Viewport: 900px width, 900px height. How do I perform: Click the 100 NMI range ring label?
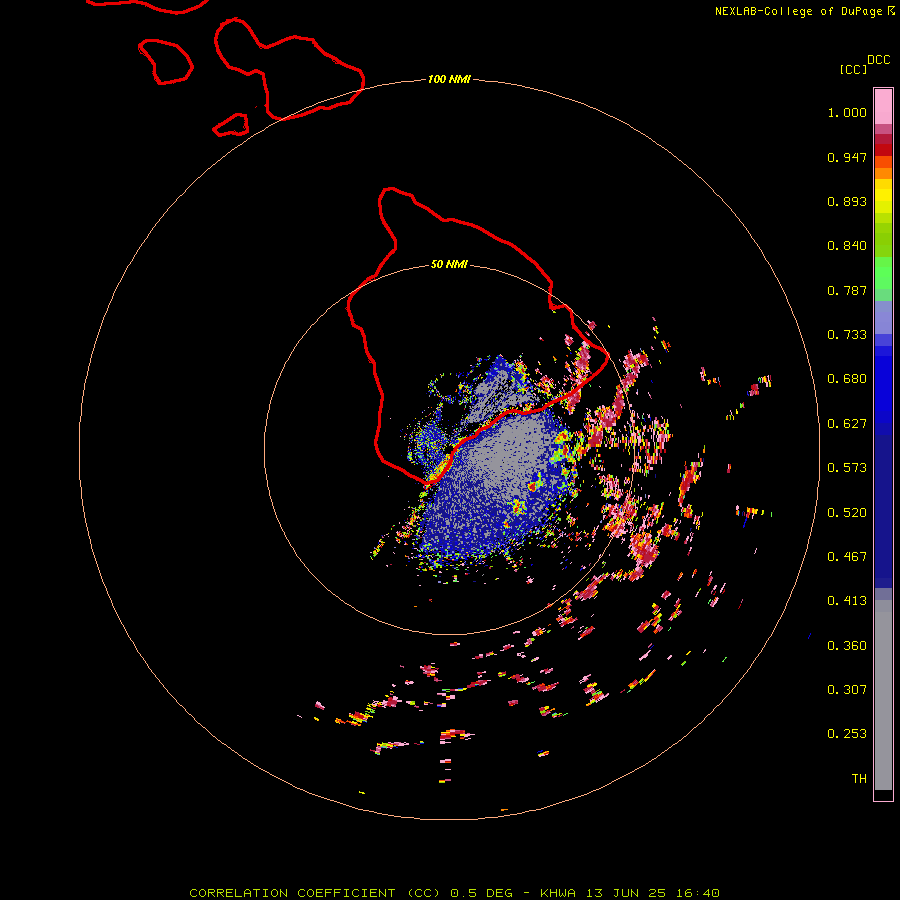(x=449, y=79)
